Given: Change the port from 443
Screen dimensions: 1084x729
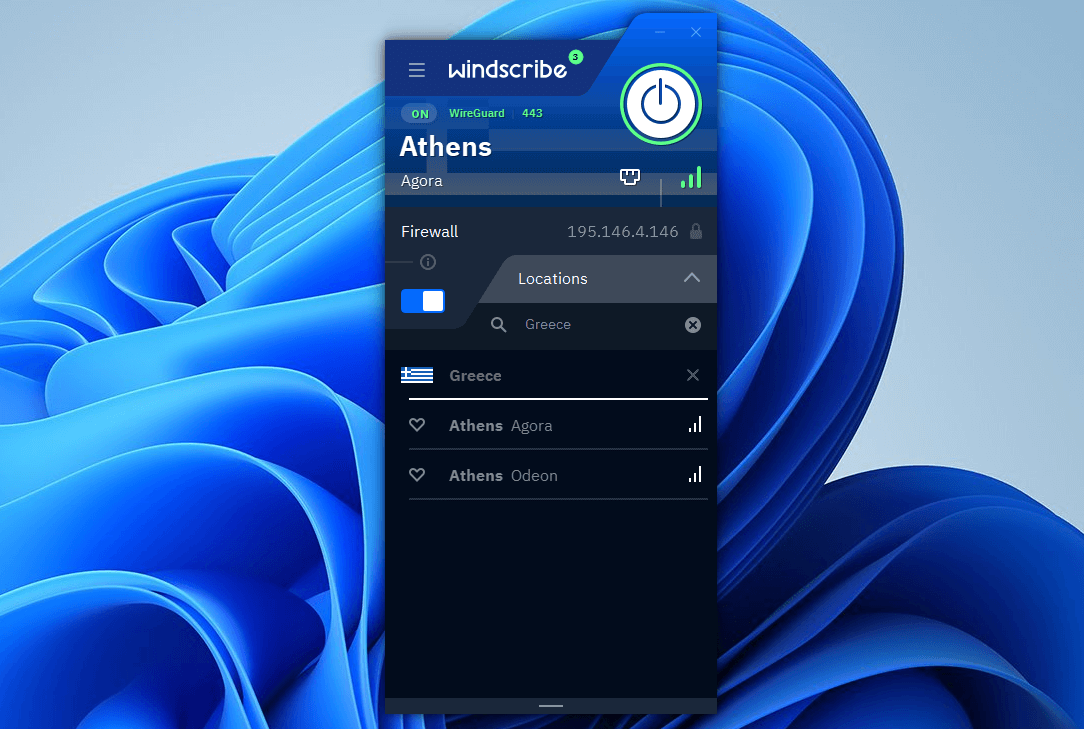Looking at the screenshot, I should [532, 113].
